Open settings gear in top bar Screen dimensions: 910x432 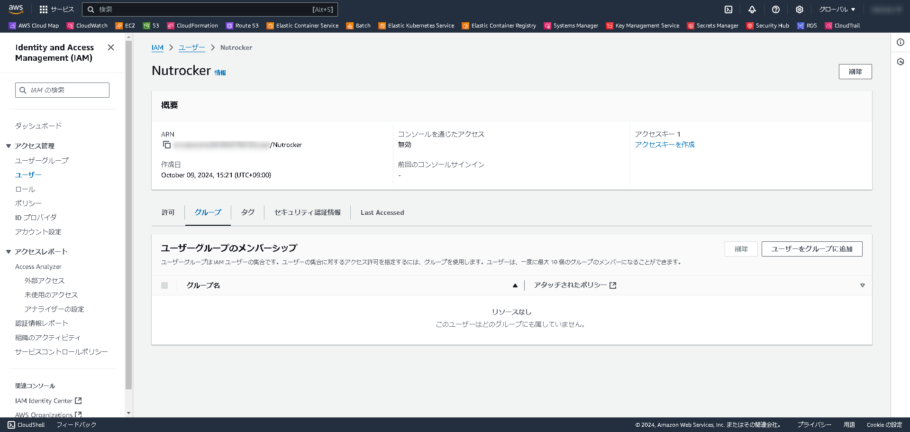pyautogui.click(x=799, y=9)
